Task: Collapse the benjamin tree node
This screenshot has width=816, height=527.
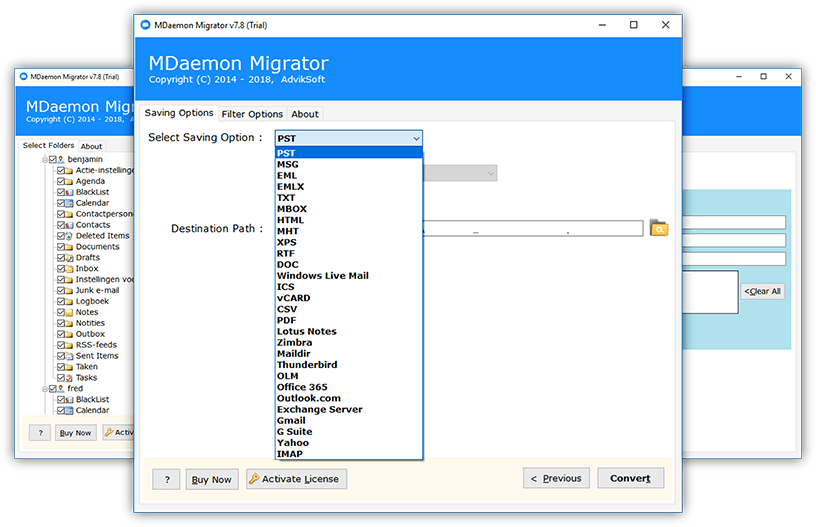Action: pos(45,160)
